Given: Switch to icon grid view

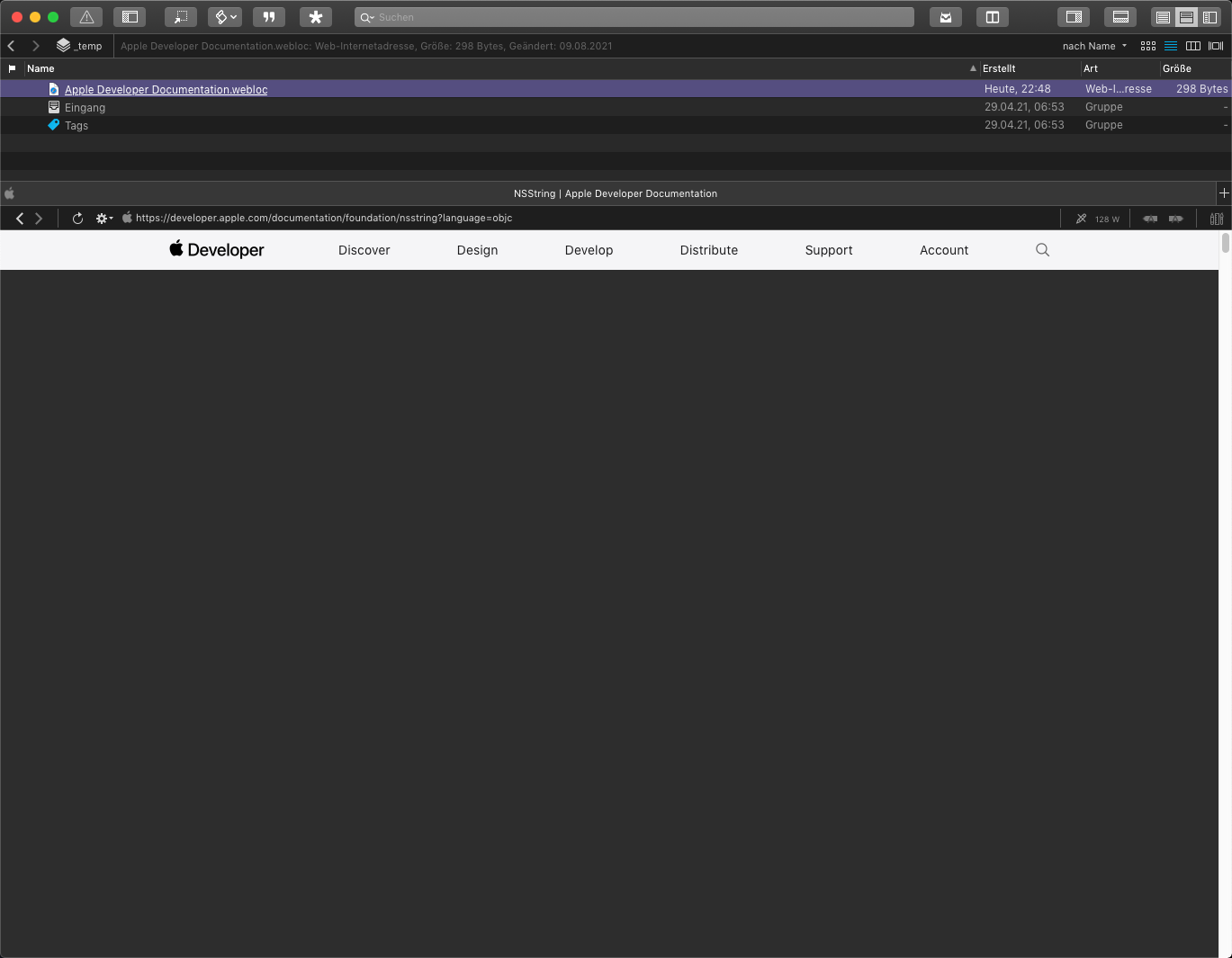Looking at the screenshot, I should point(1148,46).
